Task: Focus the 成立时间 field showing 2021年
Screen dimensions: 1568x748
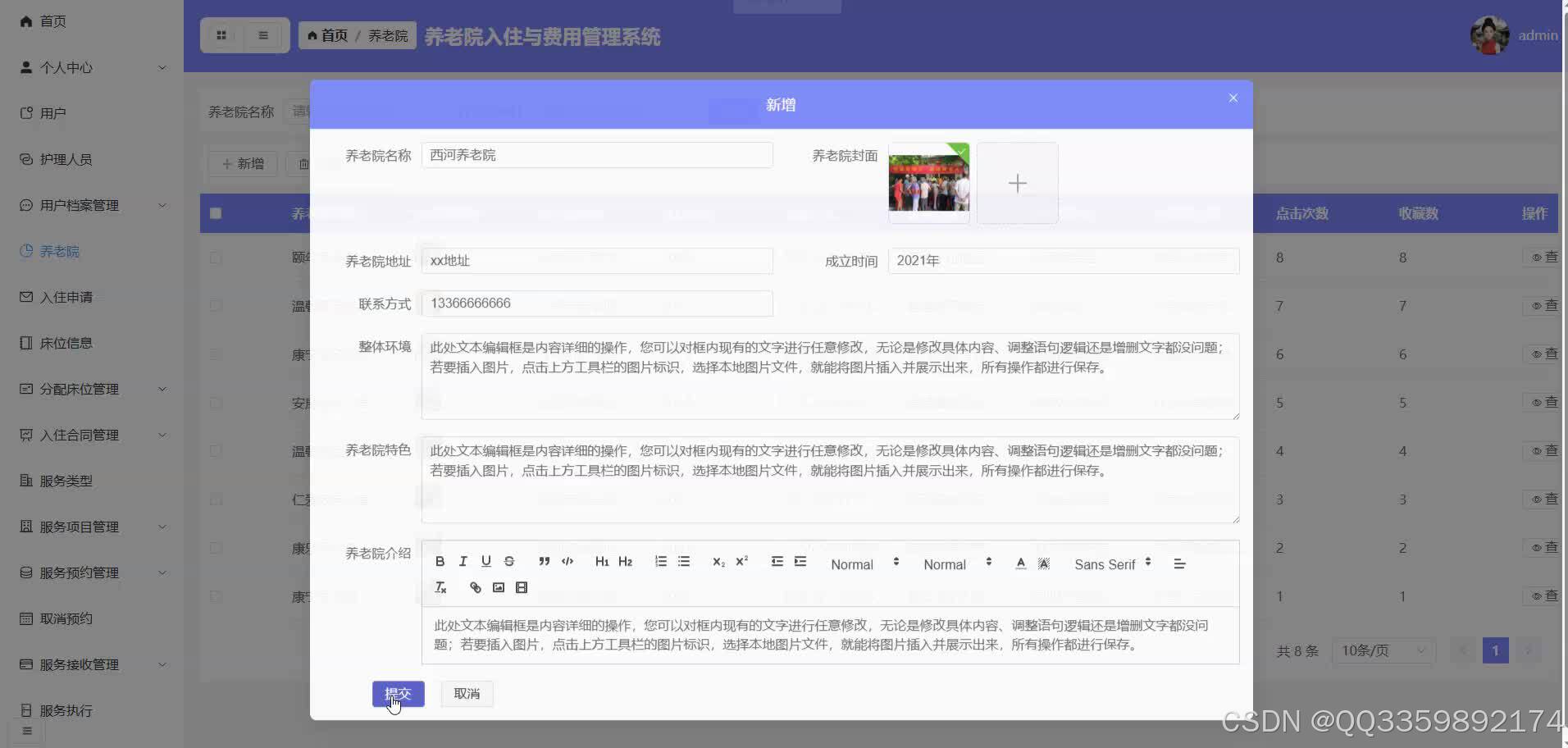Action: [1063, 261]
